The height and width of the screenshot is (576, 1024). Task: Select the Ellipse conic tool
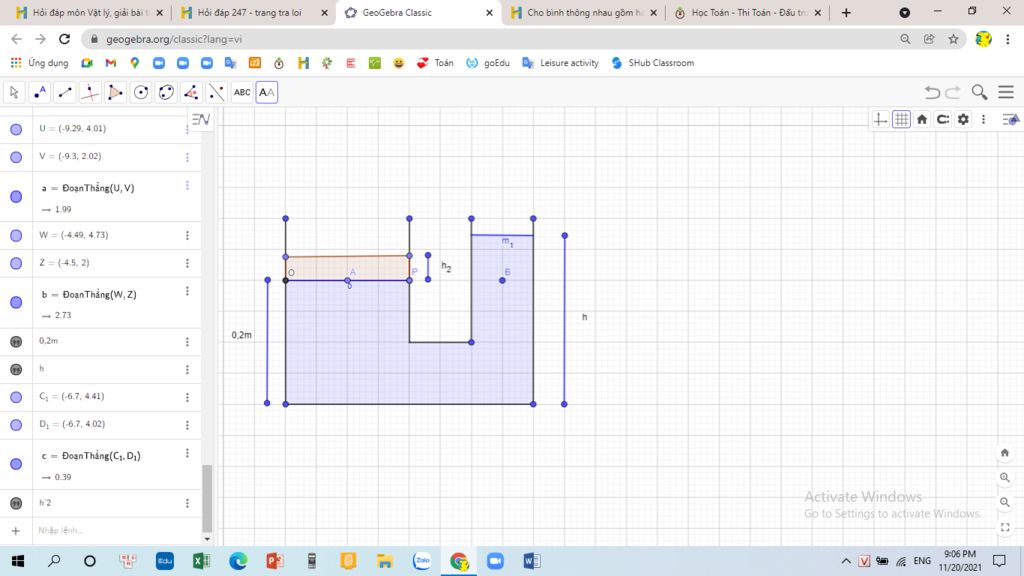(x=166, y=92)
